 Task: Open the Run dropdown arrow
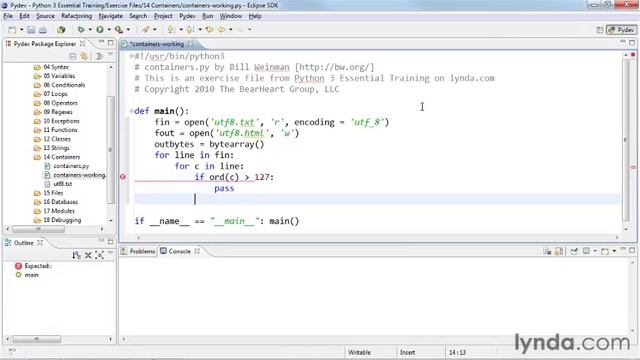pos(109,29)
